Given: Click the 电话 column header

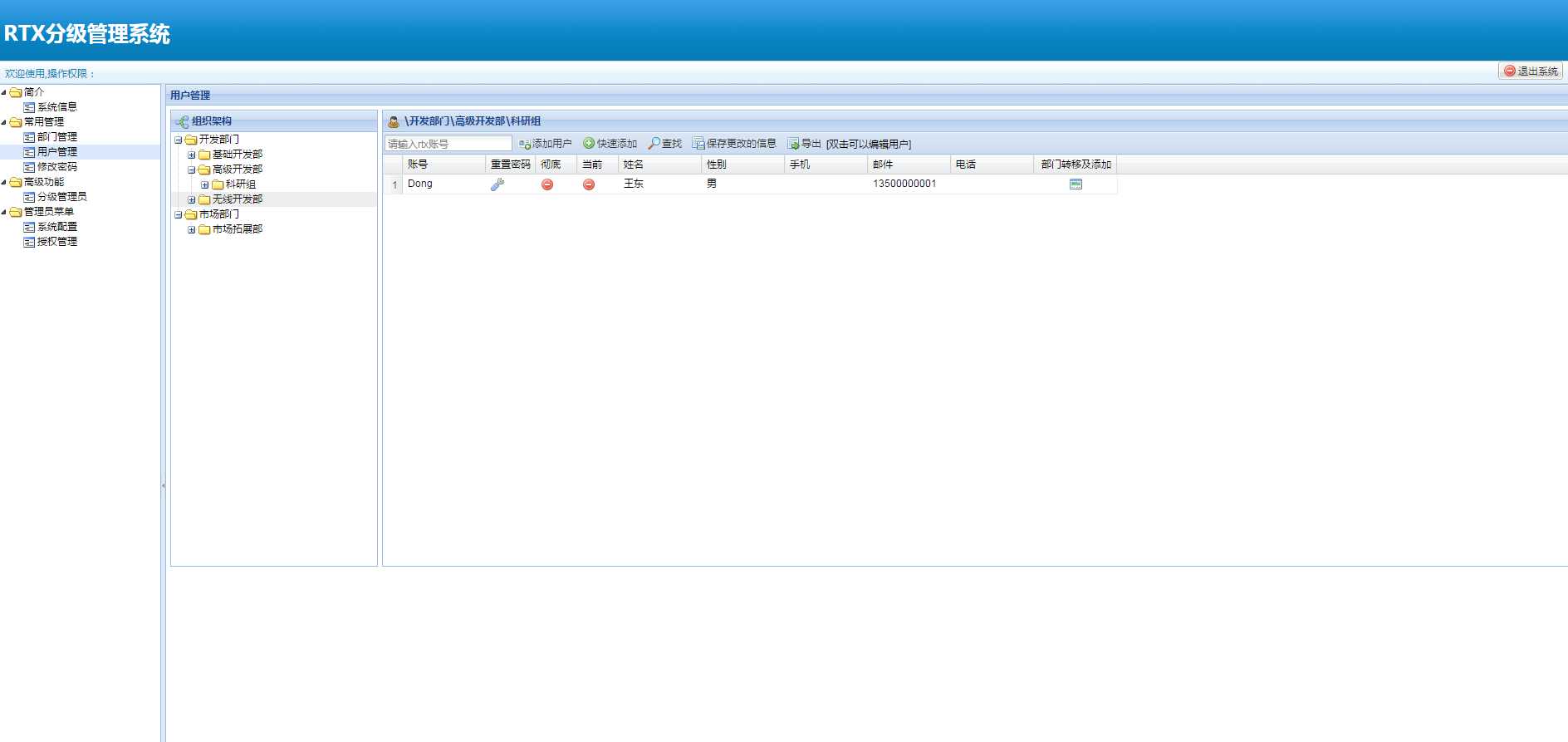Looking at the screenshot, I should click(992, 165).
